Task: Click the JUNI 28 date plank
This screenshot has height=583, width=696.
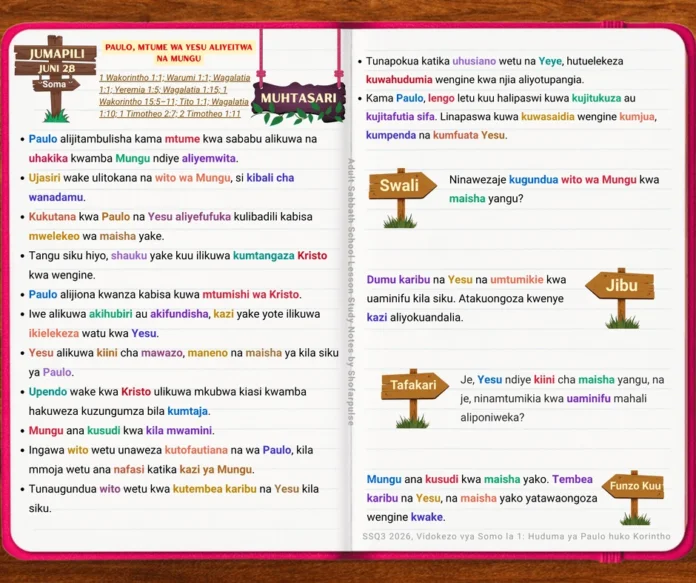Action: pos(56,68)
